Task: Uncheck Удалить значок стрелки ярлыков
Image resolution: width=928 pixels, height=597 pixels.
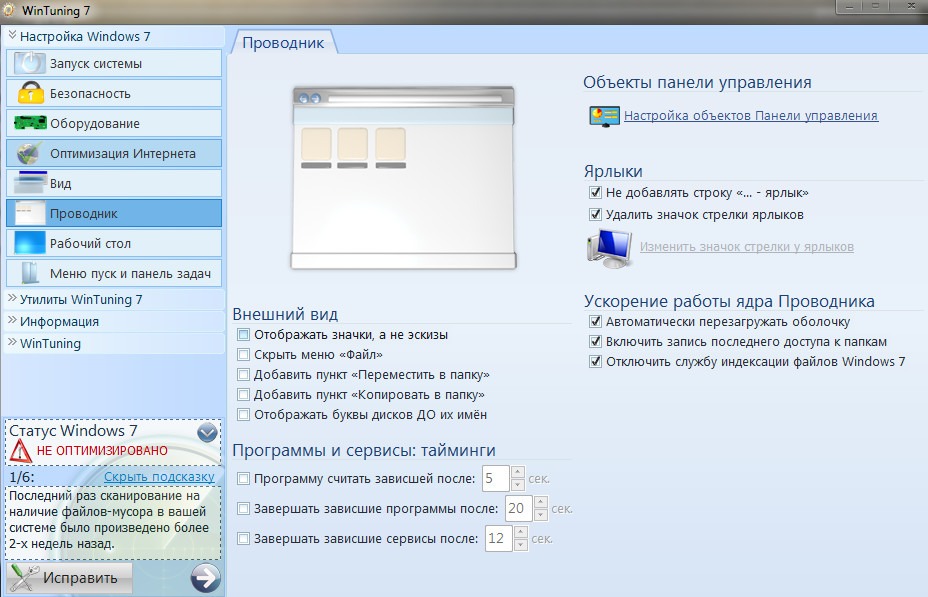Action: click(x=595, y=214)
